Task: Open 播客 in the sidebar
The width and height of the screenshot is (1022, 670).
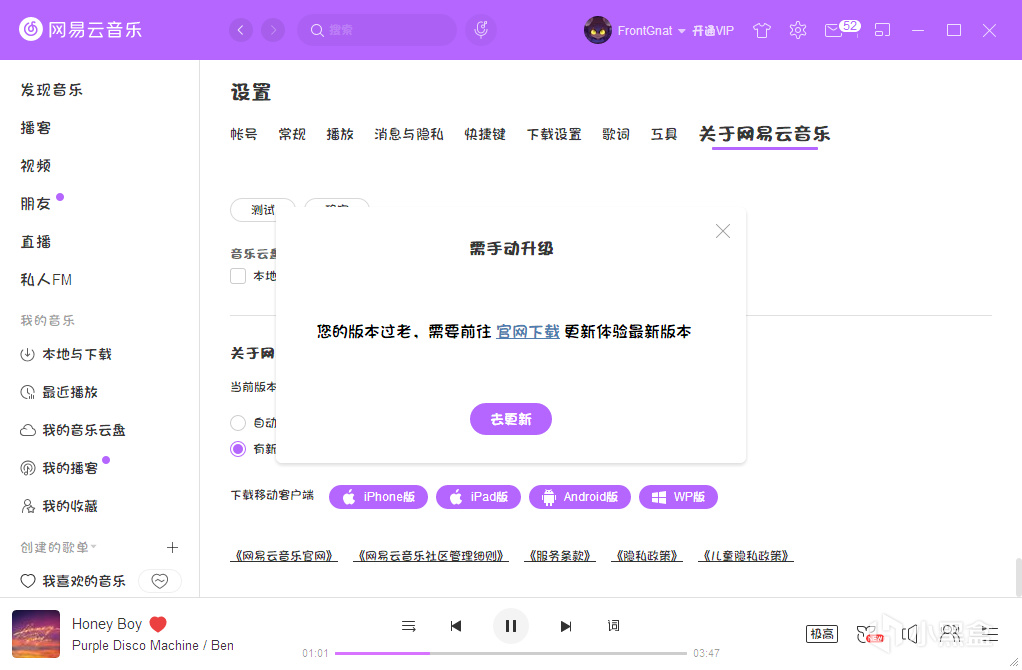Action: tap(36, 128)
